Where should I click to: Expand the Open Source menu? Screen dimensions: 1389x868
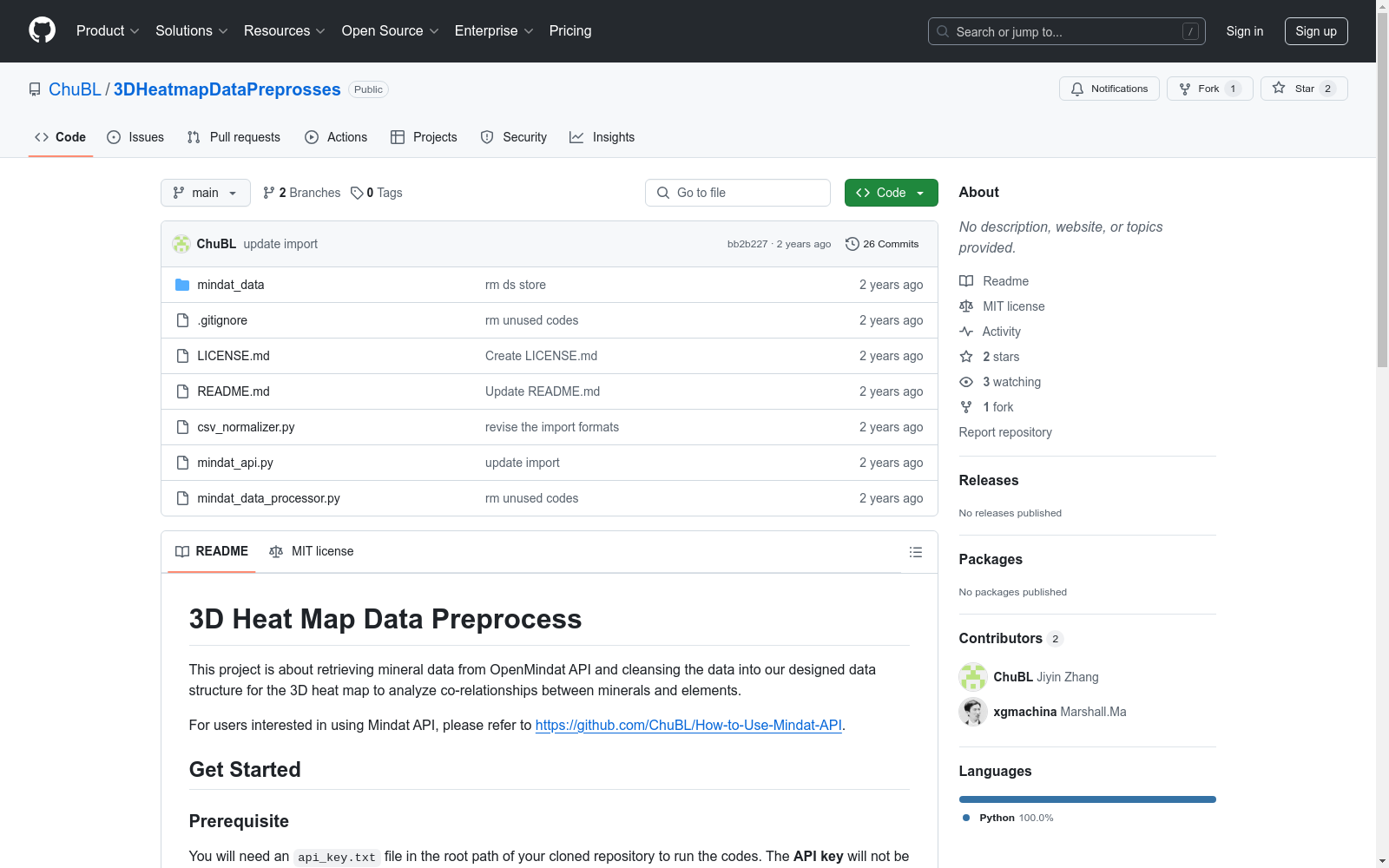click(x=391, y=31)
